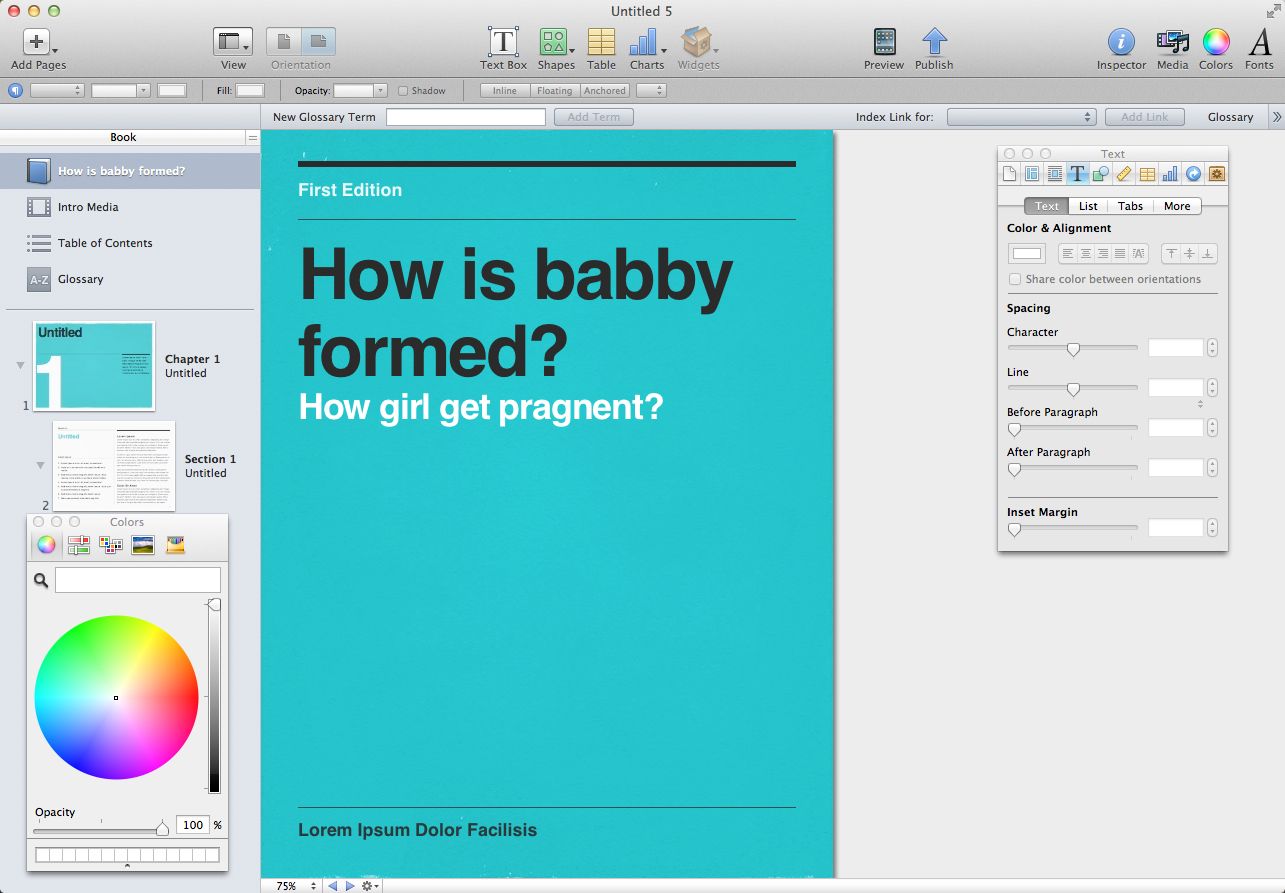The image size is (1285, 893).
Task: Open the Charts tool
Action: point(645,42)
